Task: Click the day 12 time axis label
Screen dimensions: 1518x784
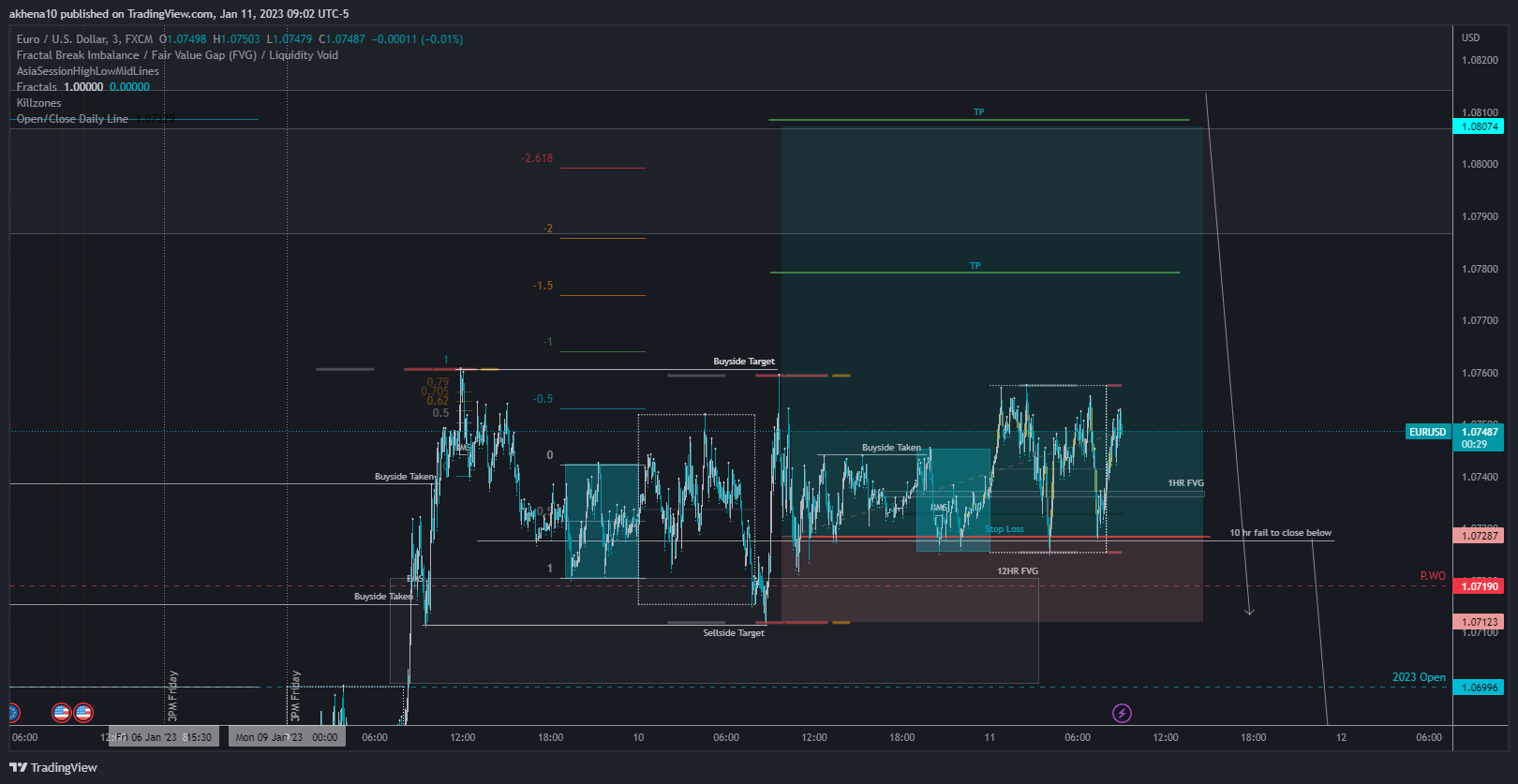Action: tap(1341, 737)
